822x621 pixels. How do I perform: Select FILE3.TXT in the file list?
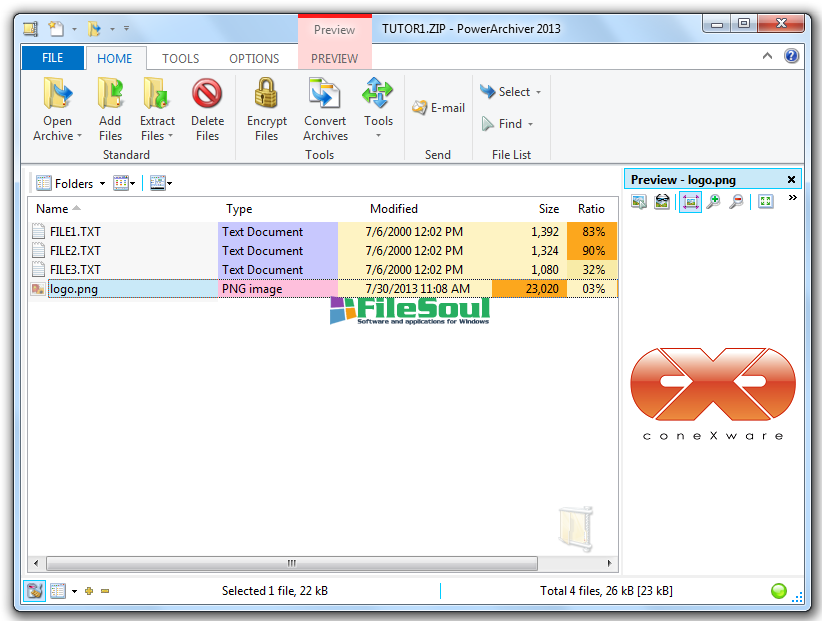pos(75,269)
